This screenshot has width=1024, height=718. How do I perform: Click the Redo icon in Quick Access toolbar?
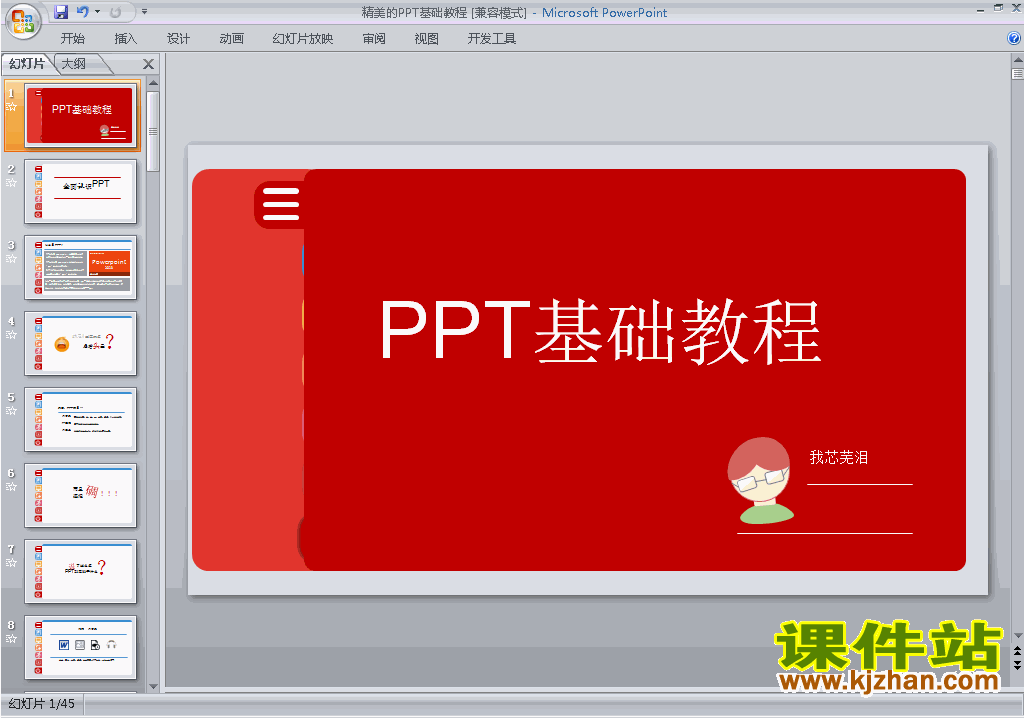click(116, 12)
